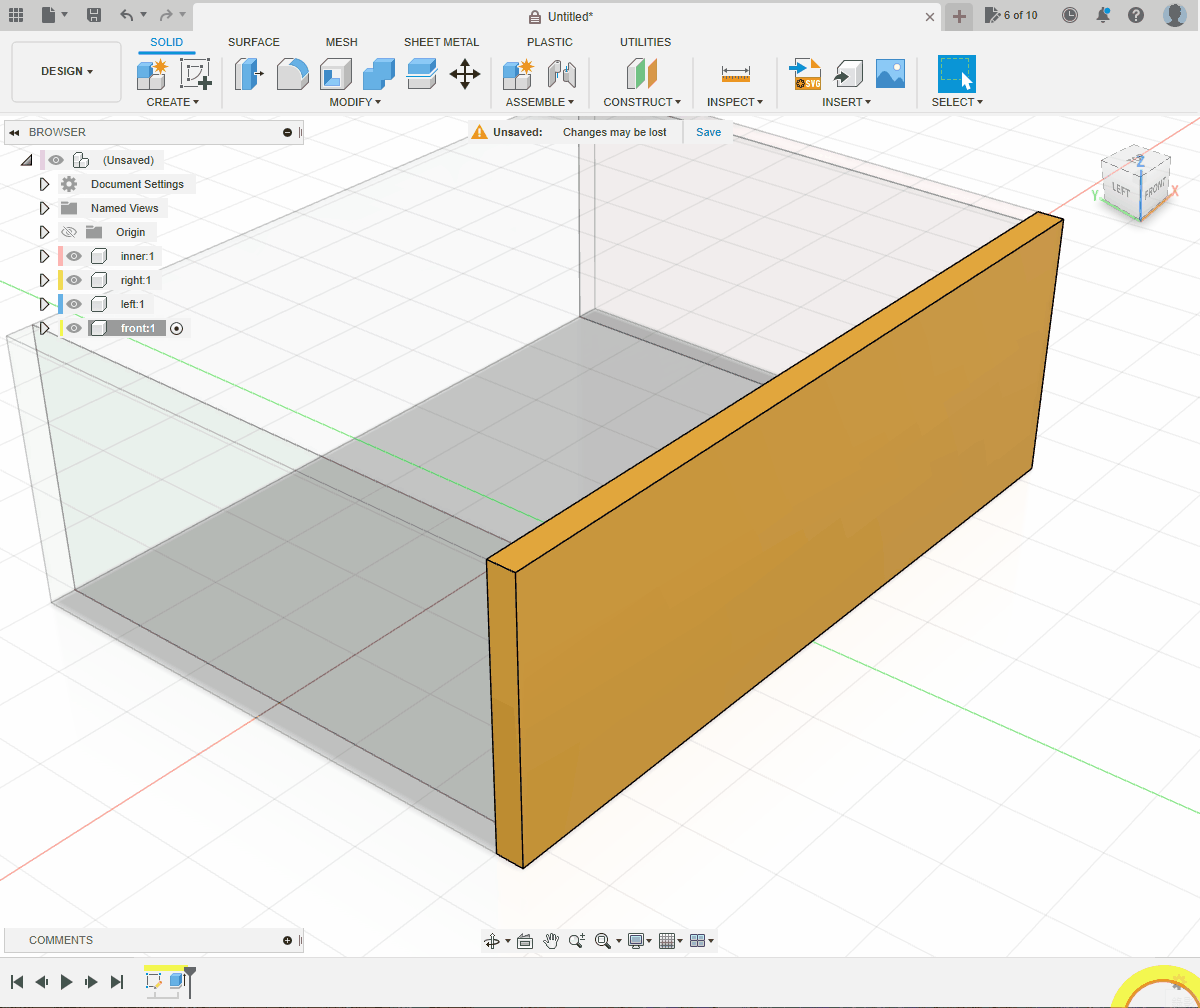Select the Fillet tool in Modify
Viewport: 1200px width, 1008px height.
[292, 74]
